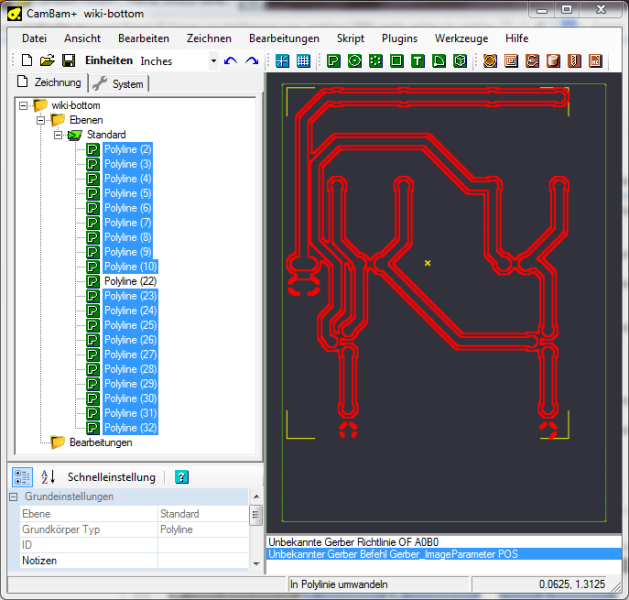Click the alphabetical sort icon in properties
629x600 pixels.
48,477
